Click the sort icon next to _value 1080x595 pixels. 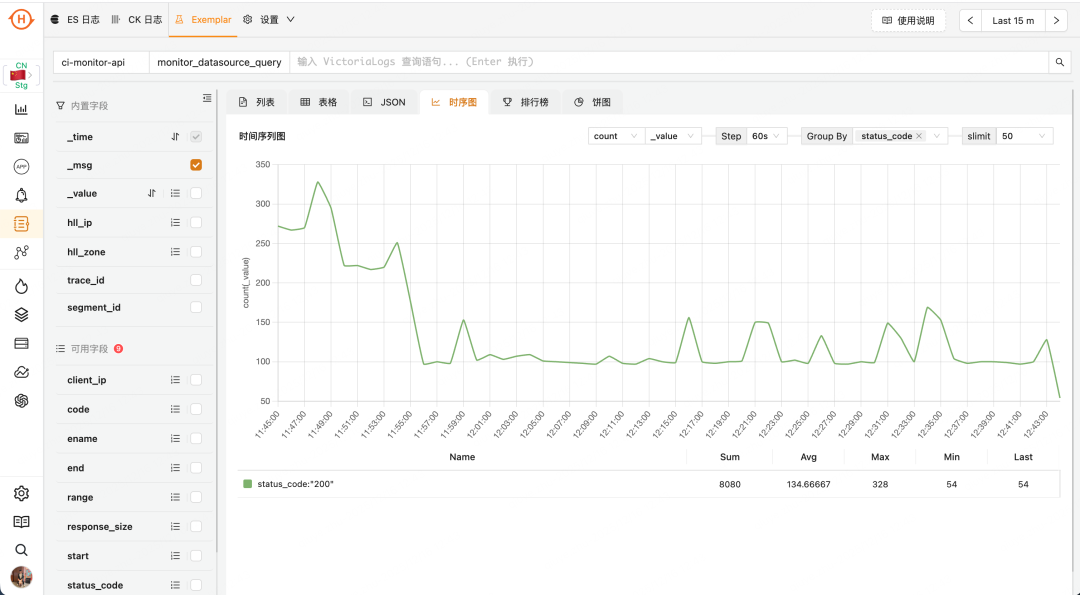click(x=152, y=194)
